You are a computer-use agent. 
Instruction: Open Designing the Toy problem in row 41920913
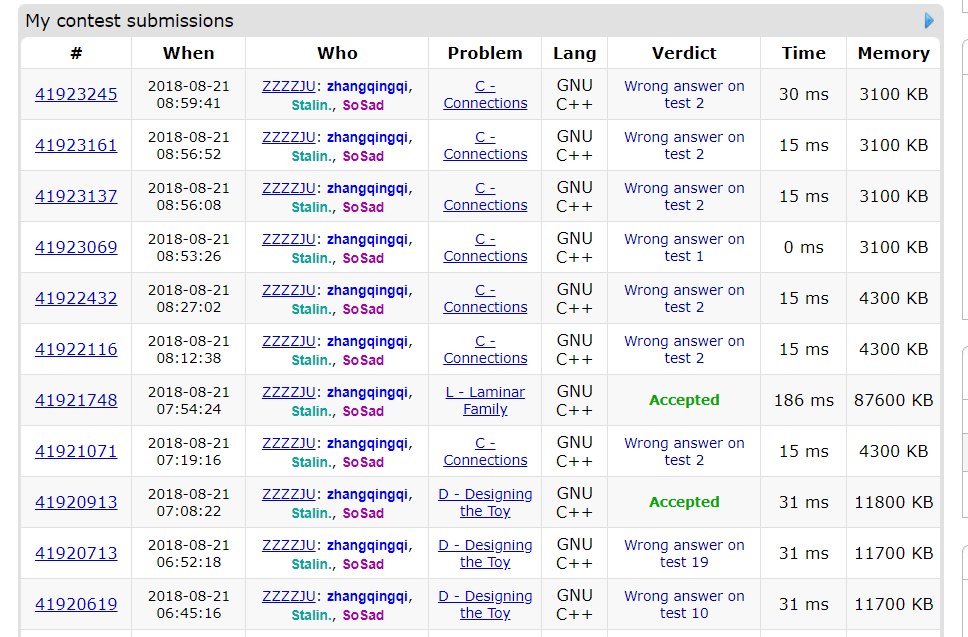click(485, 502)
